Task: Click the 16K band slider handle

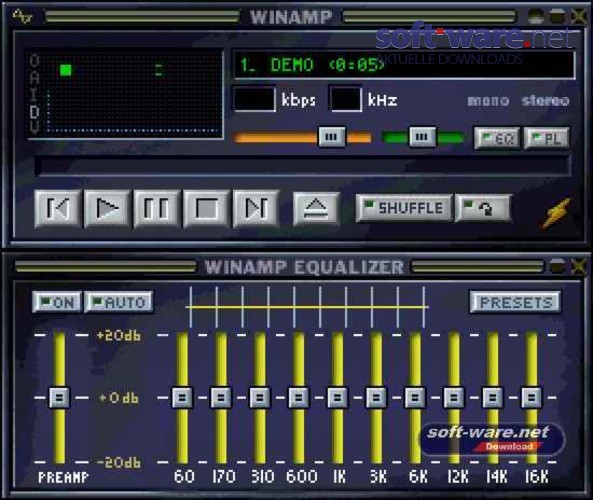Action: [x=532, y=397]
